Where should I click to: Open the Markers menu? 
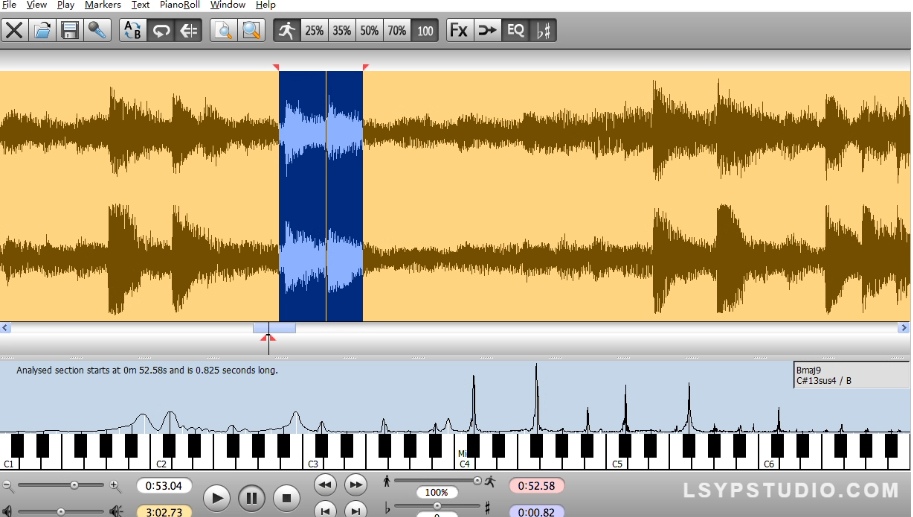(x=102, y=5)
